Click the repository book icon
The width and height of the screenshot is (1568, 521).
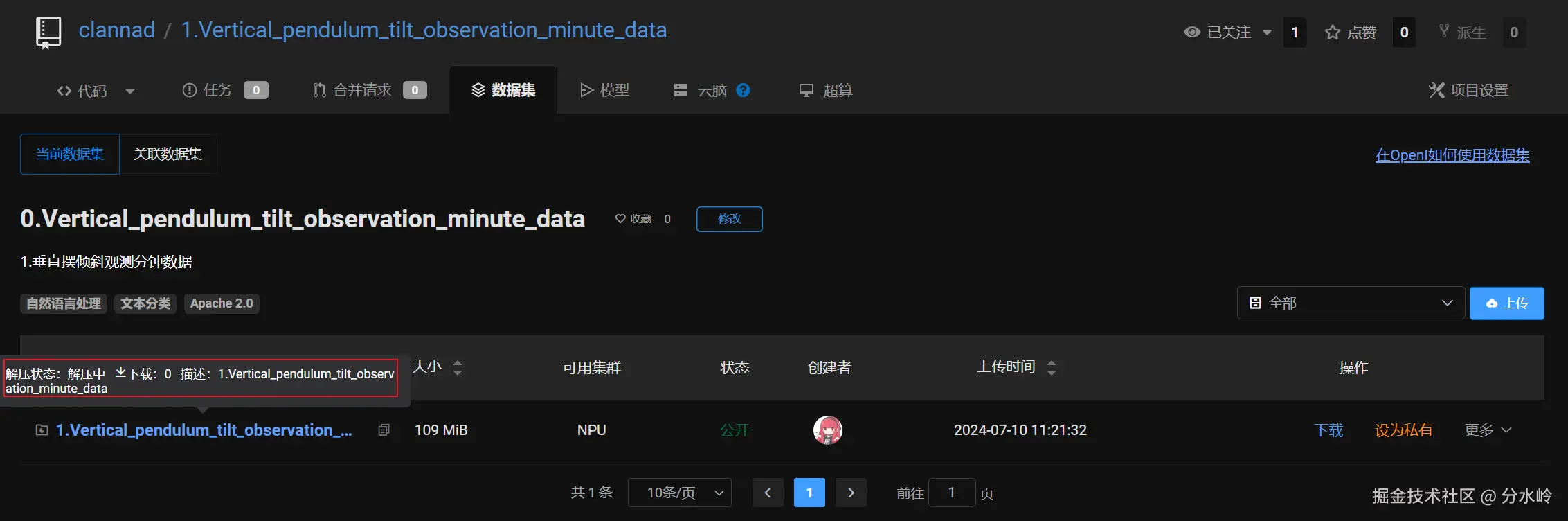pyautogui.click(x=48, y=33)
